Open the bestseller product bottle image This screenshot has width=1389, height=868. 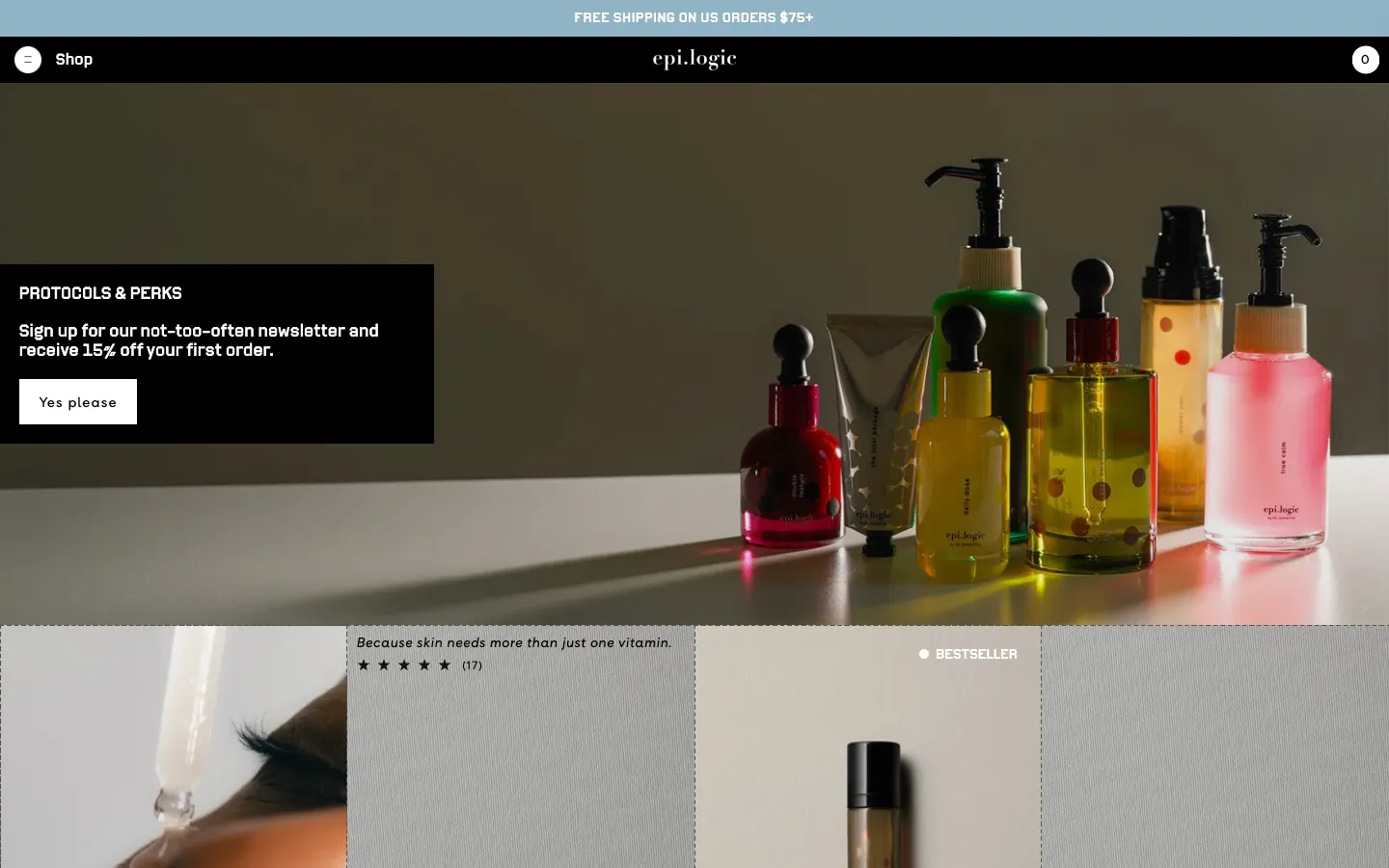coord(868,747)
